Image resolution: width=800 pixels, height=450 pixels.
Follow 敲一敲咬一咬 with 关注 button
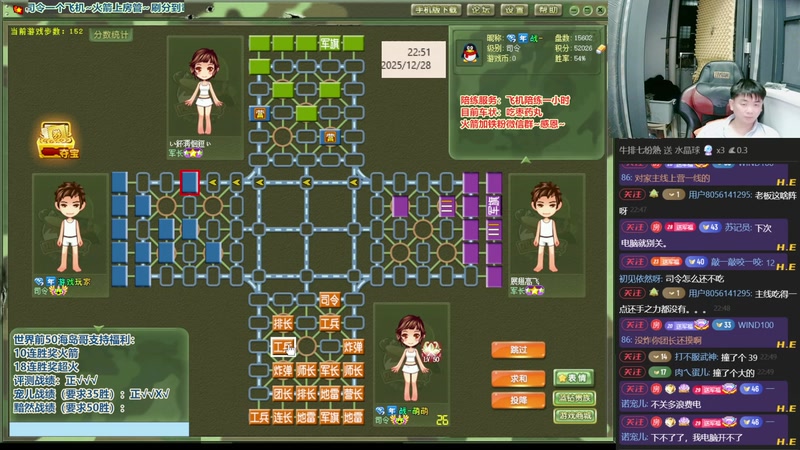[634, 262]
